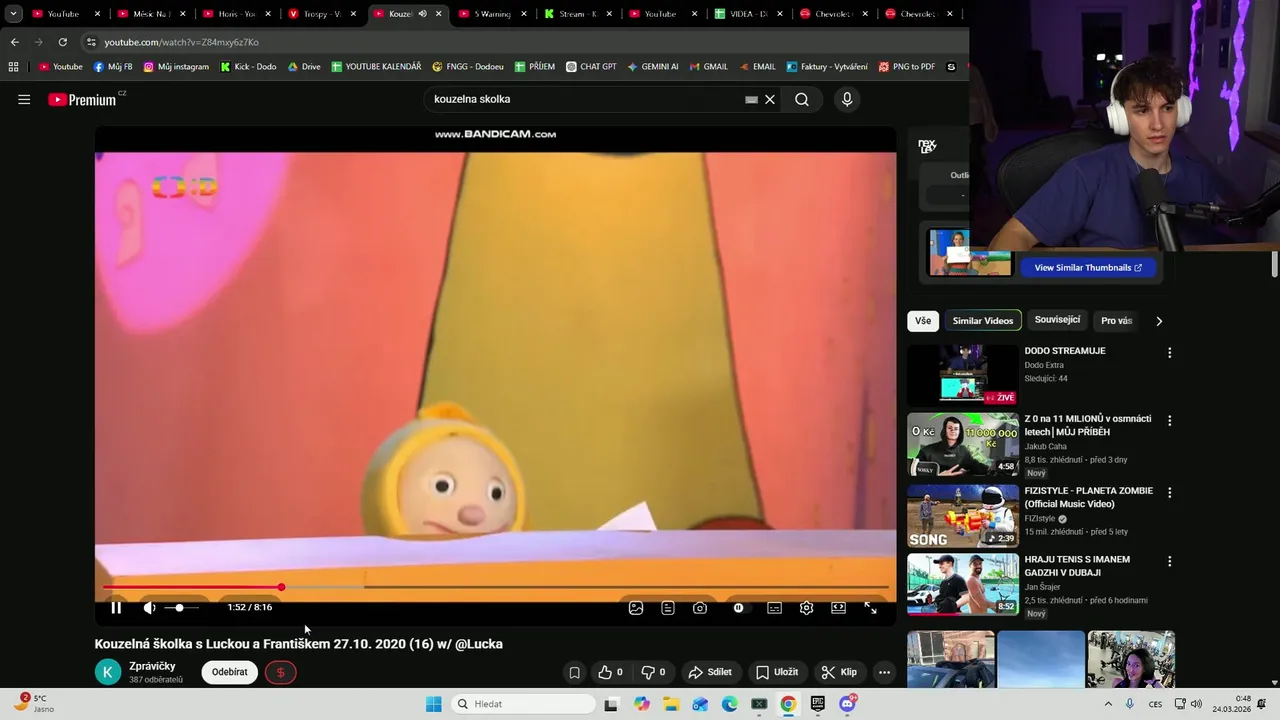This screenshot has height=720, width=1280.
Task: Open browser apps grid icon
Action: tap(13, 67)
